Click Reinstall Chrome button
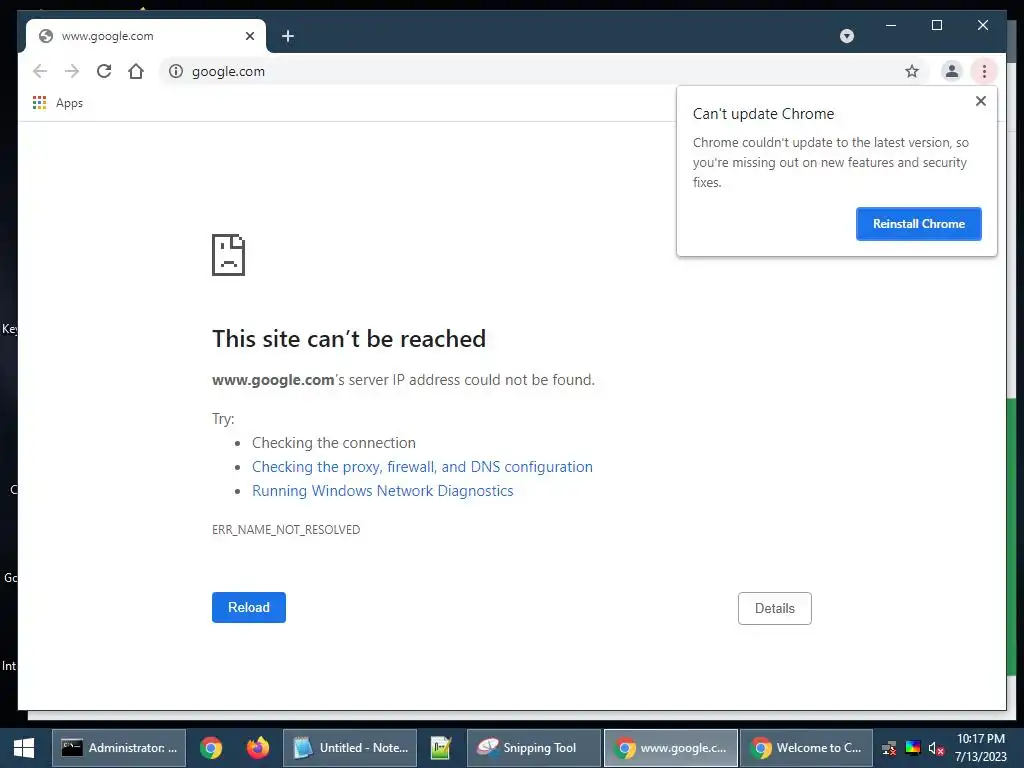1024x768 pixels. (918, 224)
